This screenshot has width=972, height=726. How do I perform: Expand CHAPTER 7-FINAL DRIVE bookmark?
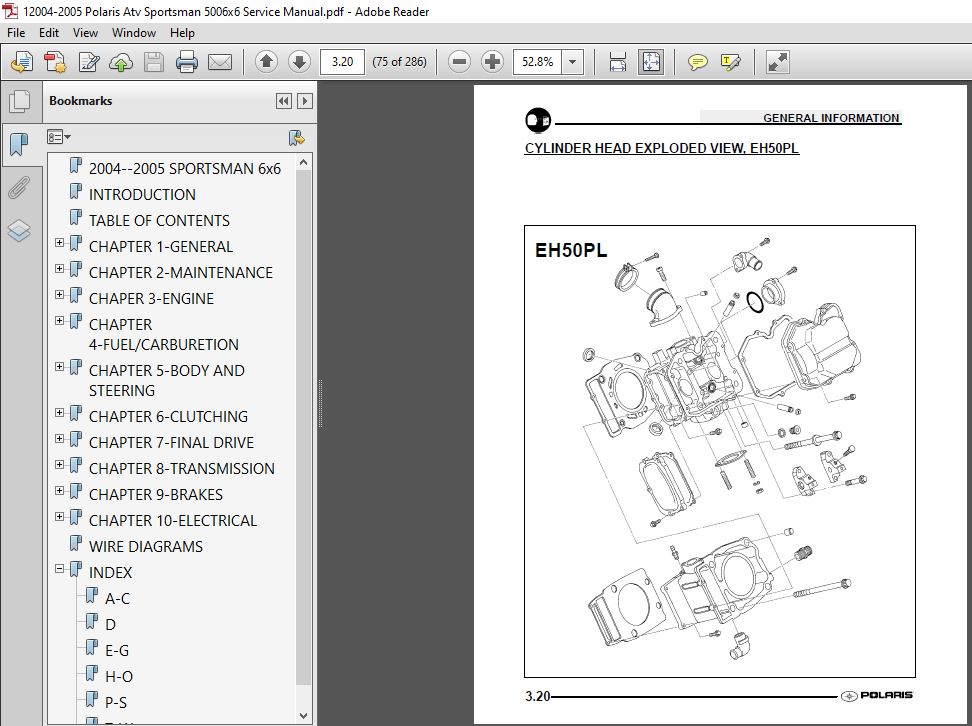[60, 438]
